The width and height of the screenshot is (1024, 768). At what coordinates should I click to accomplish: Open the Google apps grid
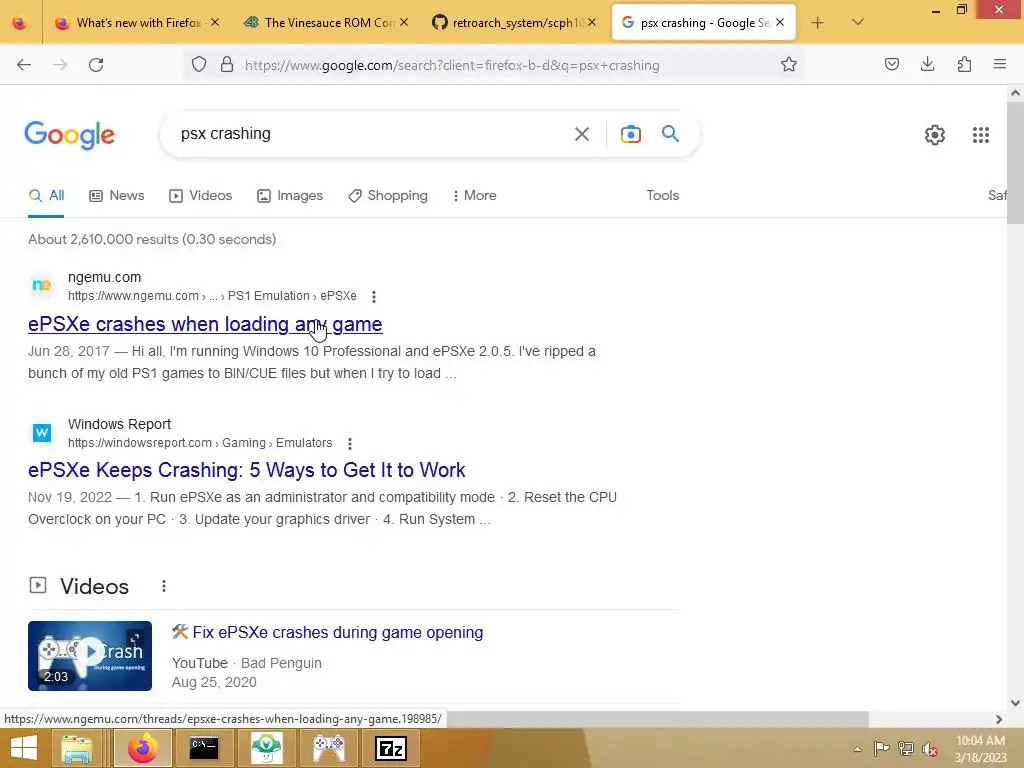pos(981,135)
